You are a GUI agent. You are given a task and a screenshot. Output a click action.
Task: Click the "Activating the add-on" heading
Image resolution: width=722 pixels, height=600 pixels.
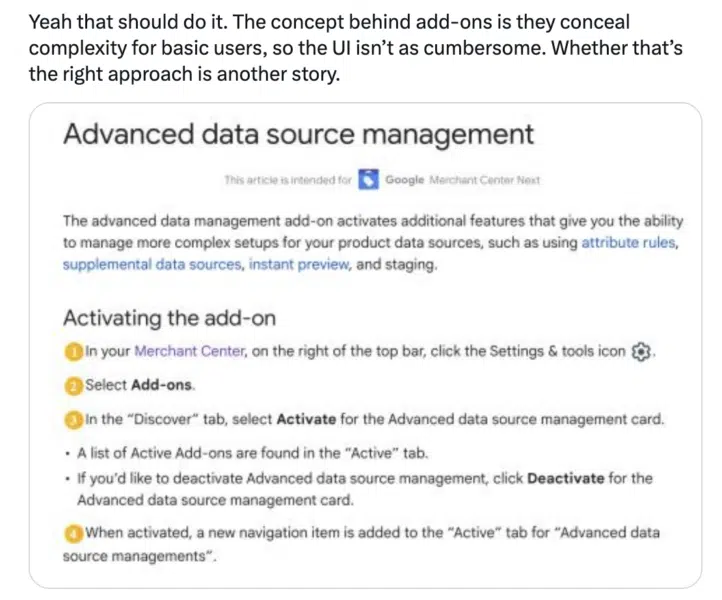169,318
